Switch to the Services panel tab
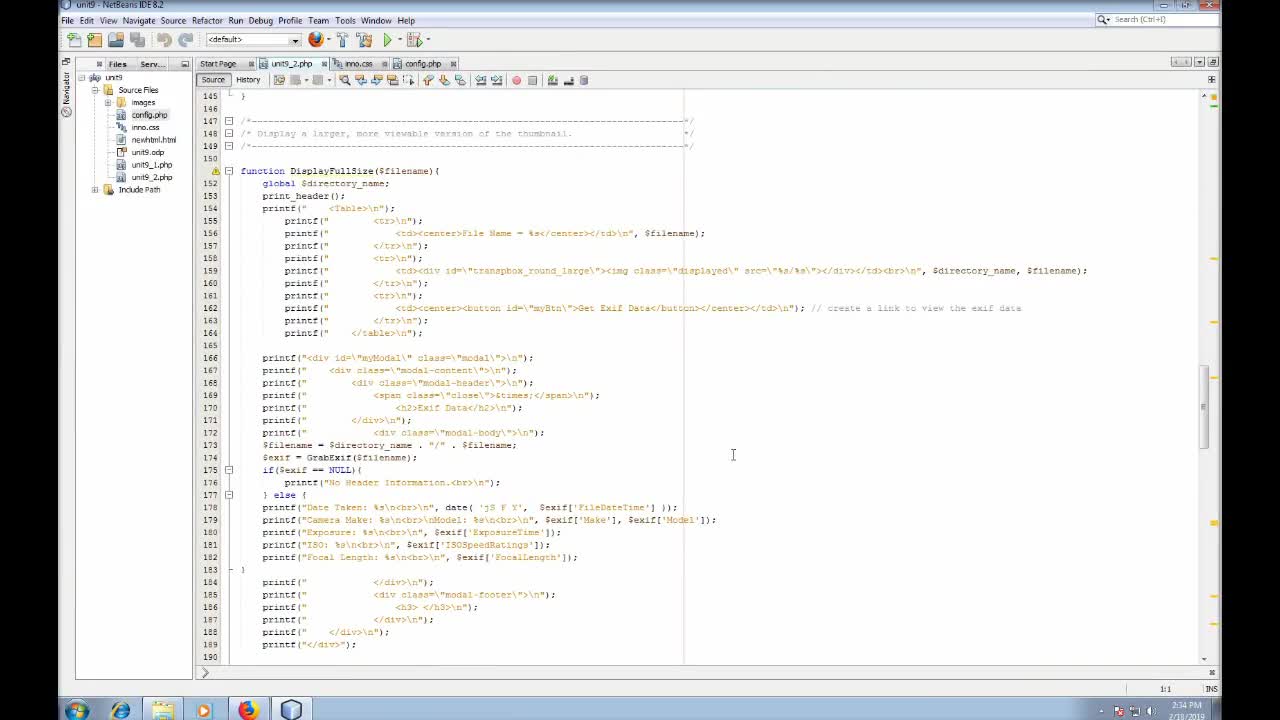Screen dimensions: 1280x720 152,64
